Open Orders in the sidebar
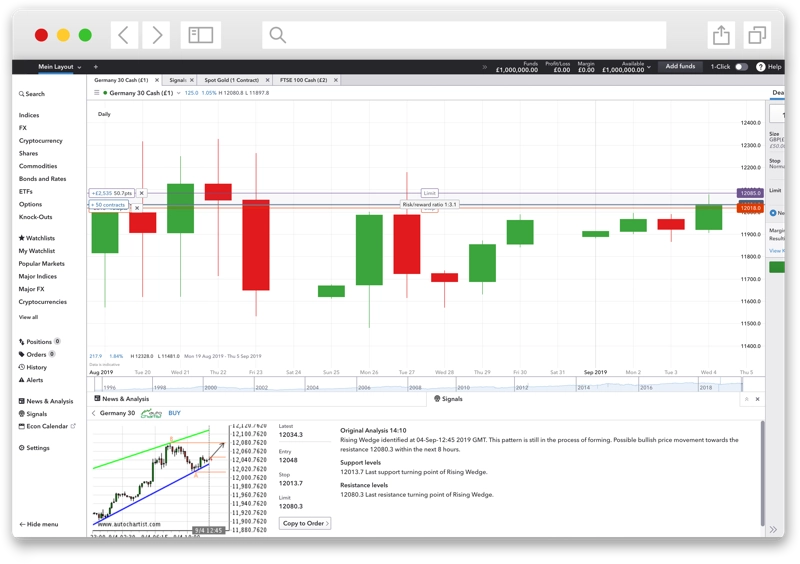Image resolution: width=800 pixels, height=564 pixels. coord(37,355)
